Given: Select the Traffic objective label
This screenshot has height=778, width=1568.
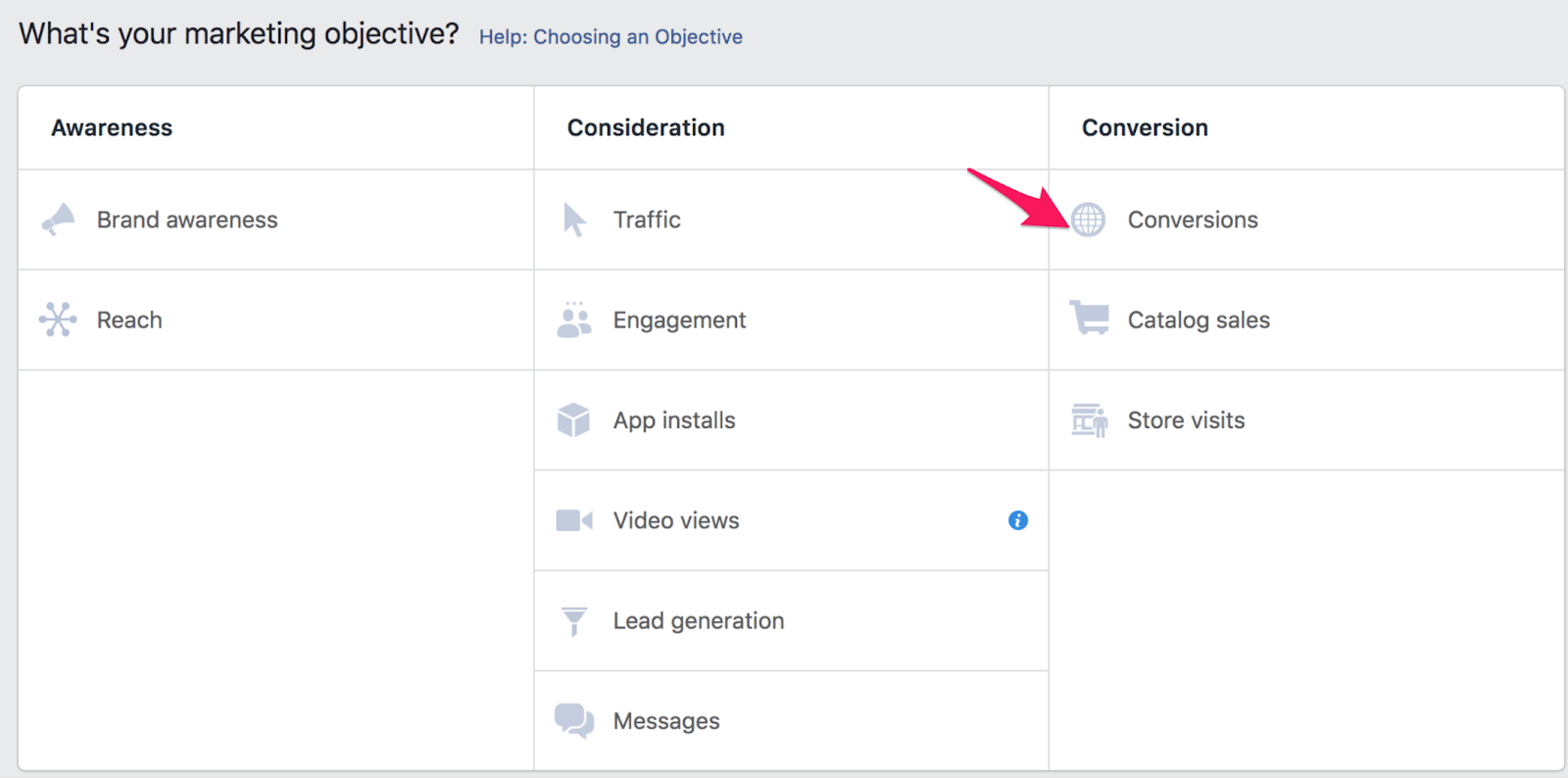Looking at the screenshot, I should tap(647, 219).
